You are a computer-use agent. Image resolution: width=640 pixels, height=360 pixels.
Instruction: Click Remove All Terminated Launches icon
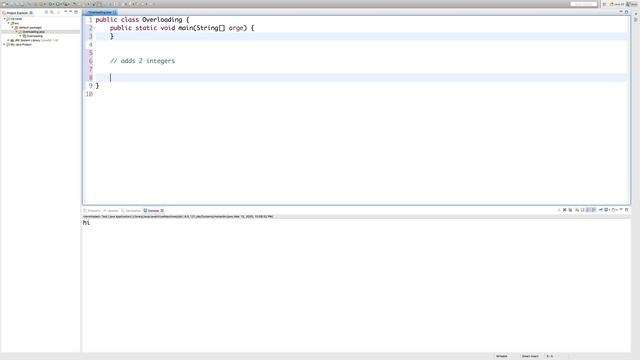click(x=571, y=210)
